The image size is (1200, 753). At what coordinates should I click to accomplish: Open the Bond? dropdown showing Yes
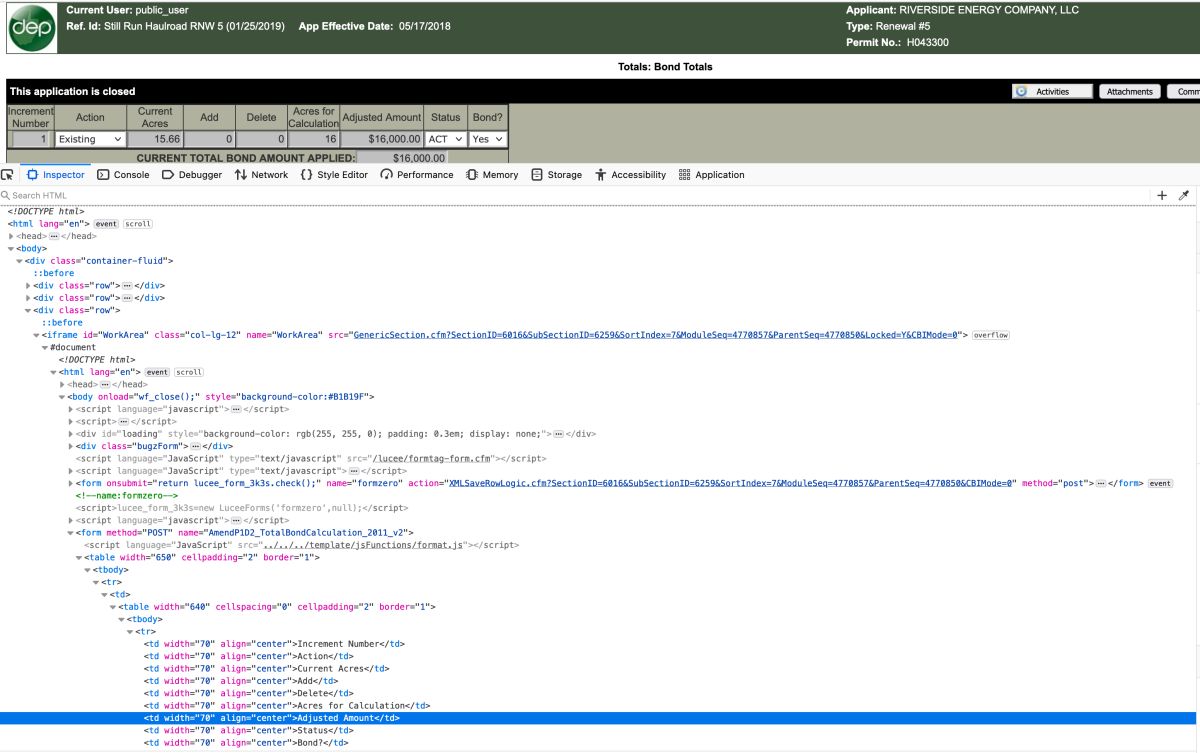(488, 139)
